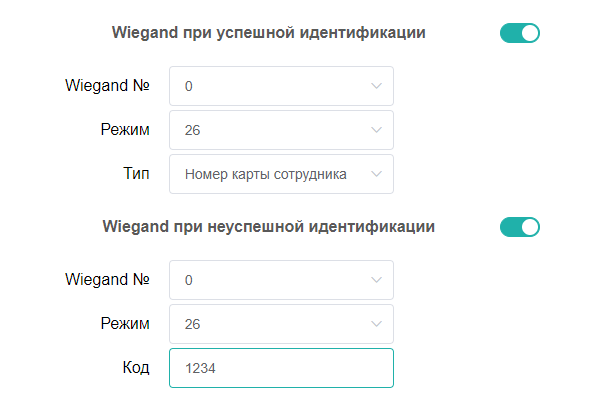Click chevron arrow of second Wiegand № field
The image size is (590, 403).
pos(376,280)
